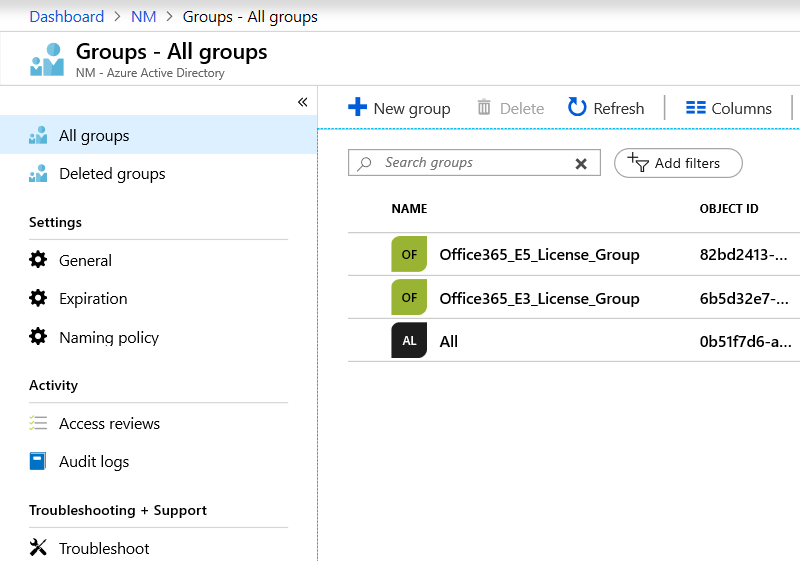This screenshot has height=561, width=800.
Task: Open Office365_E5_License_Group group
Action: pyautogui.click(x=539, y=254)
